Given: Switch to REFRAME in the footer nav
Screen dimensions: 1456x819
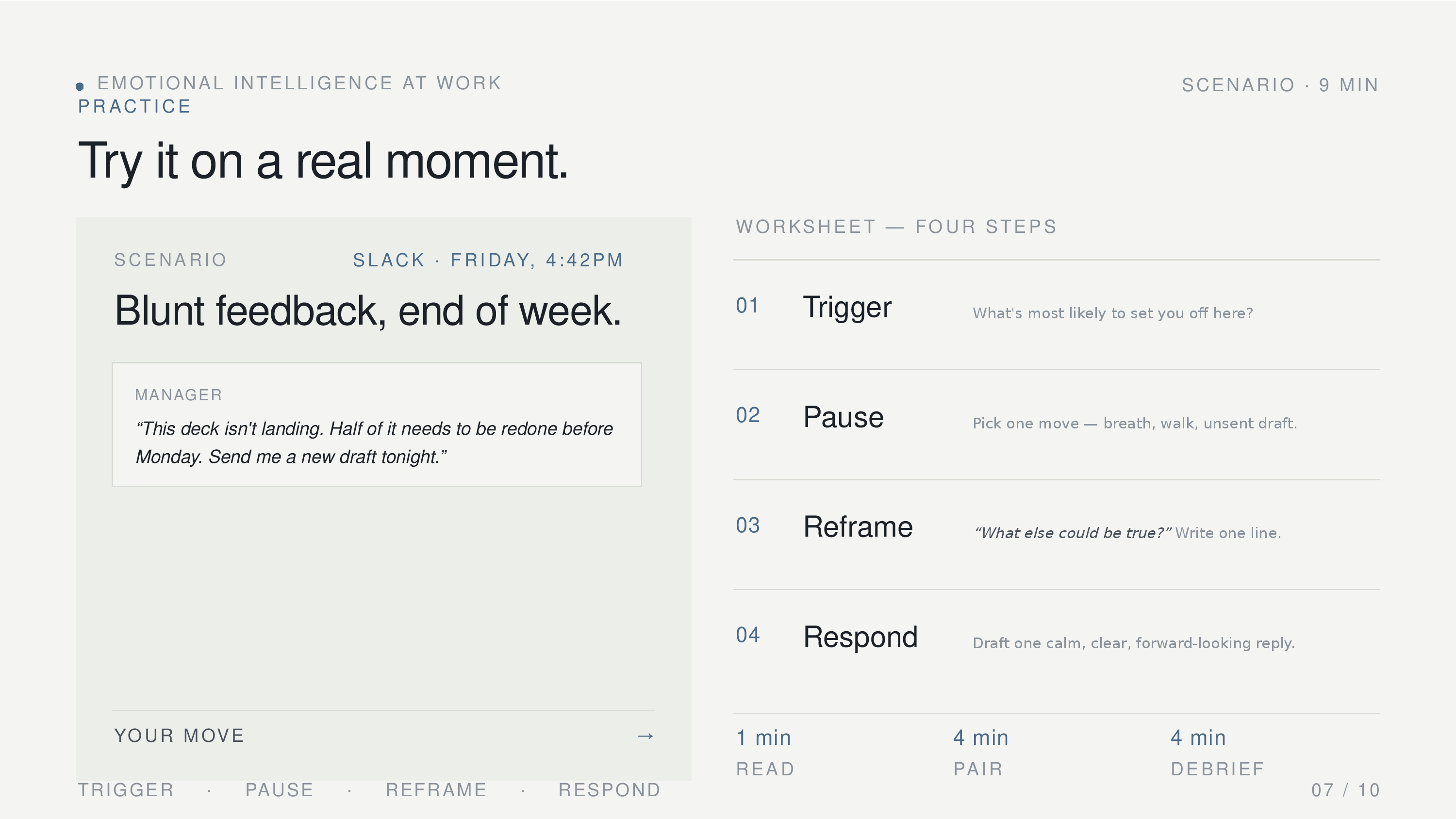Looking at the screenshot, I should tap(436, 790).
